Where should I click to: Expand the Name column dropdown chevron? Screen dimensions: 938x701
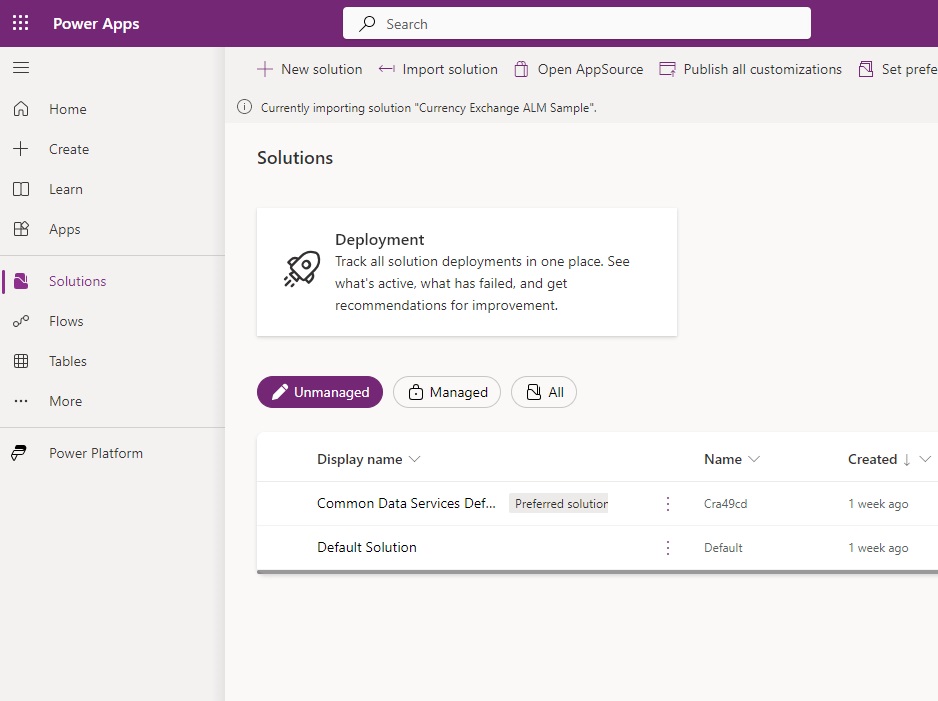click(754, 459)
